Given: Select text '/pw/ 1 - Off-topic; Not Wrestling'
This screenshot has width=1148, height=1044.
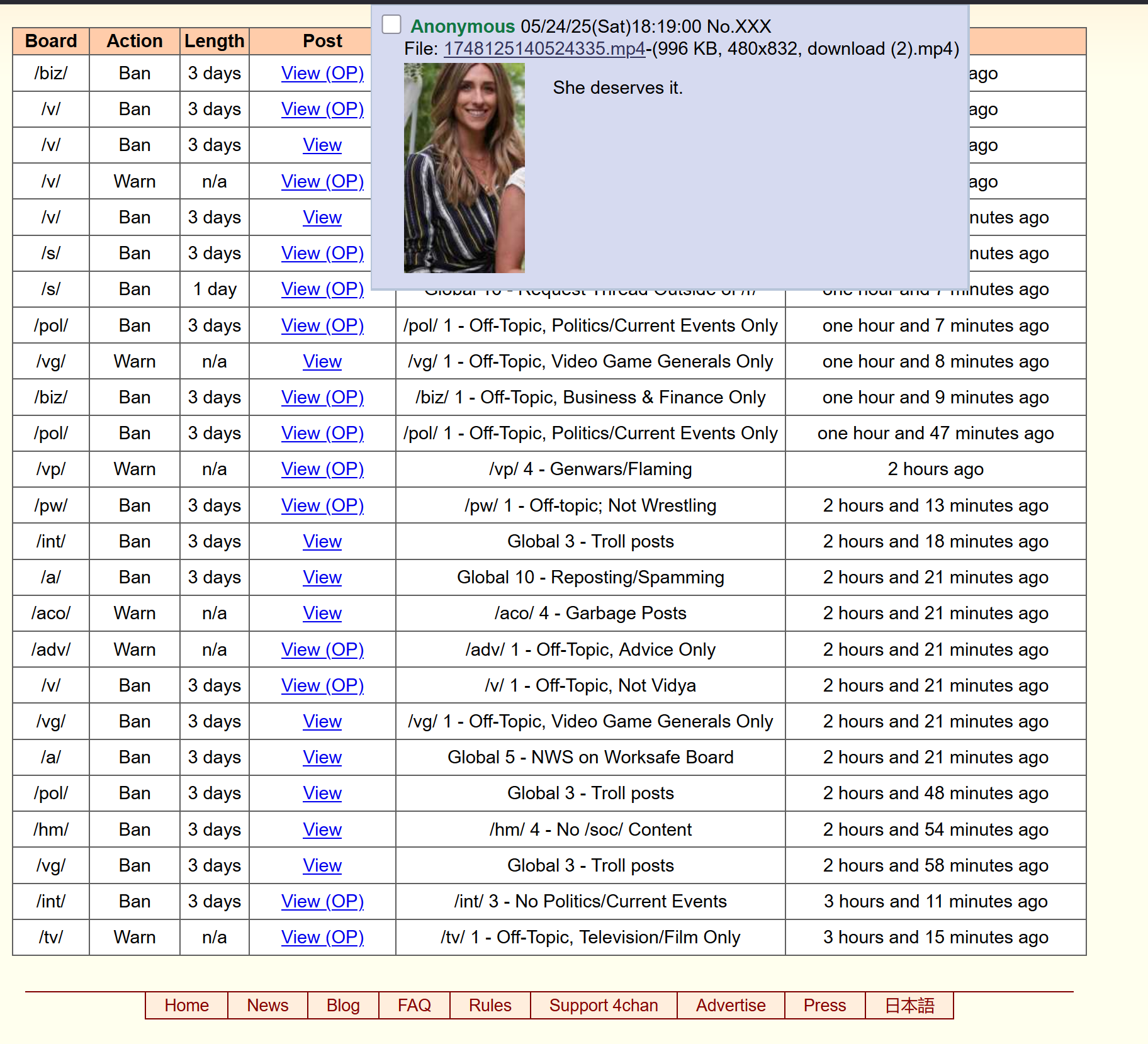Looking at the screenshot, I should (x=590, y=505).
